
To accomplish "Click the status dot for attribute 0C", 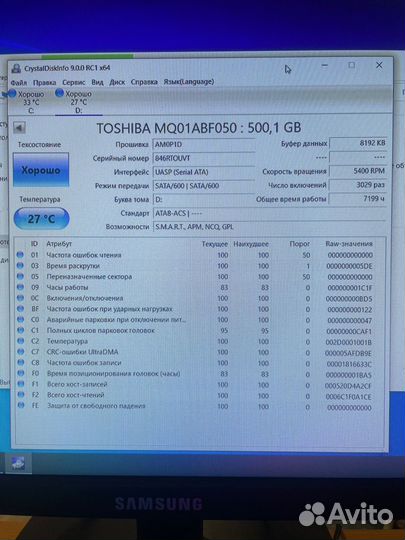I will coord(20,298).
